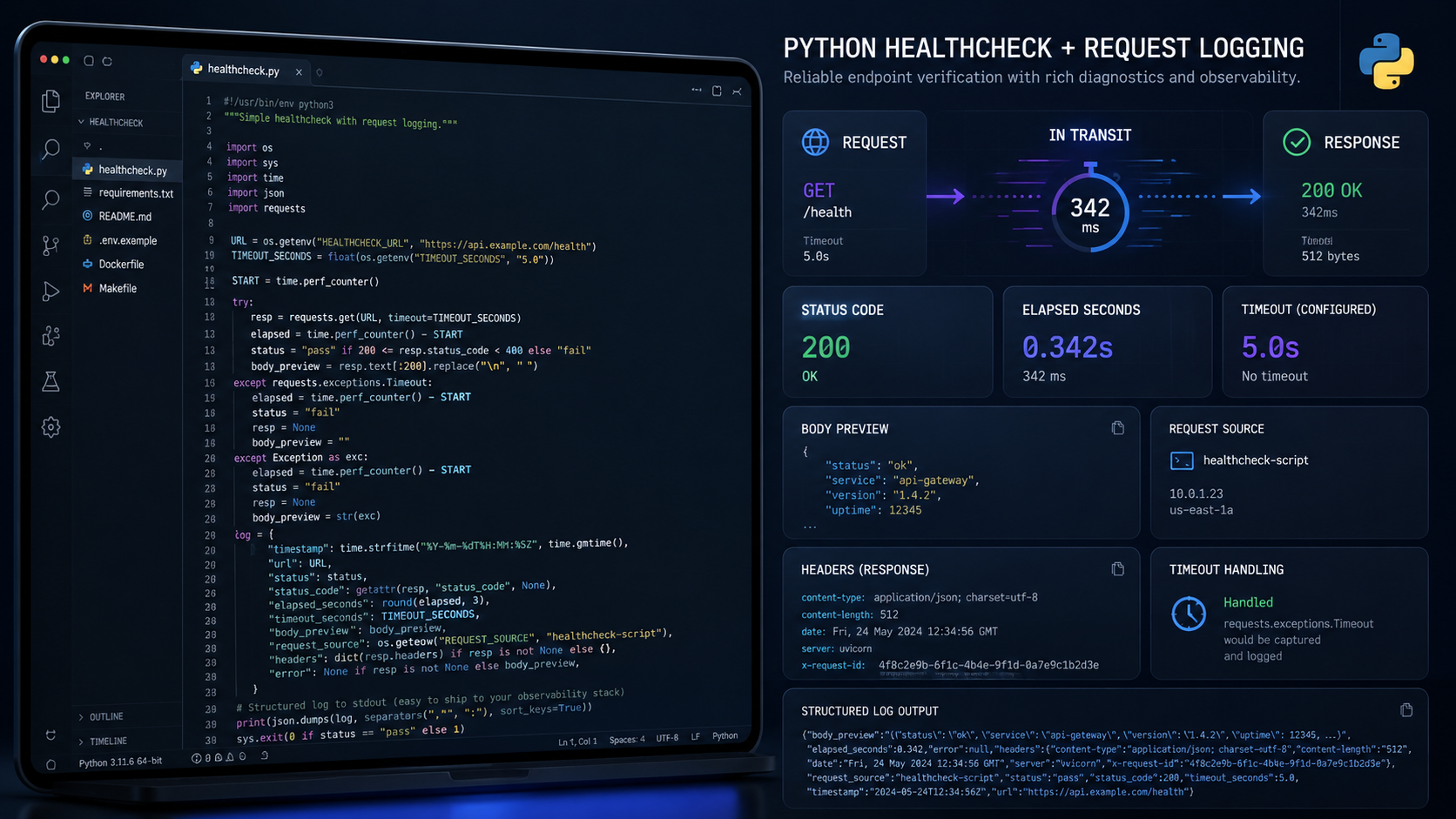This screenshot has width=1456, height=819.
Task: Click the 'START = time.perf_counter()' code line
Action: pyautogui.click(x=305, y=281)
